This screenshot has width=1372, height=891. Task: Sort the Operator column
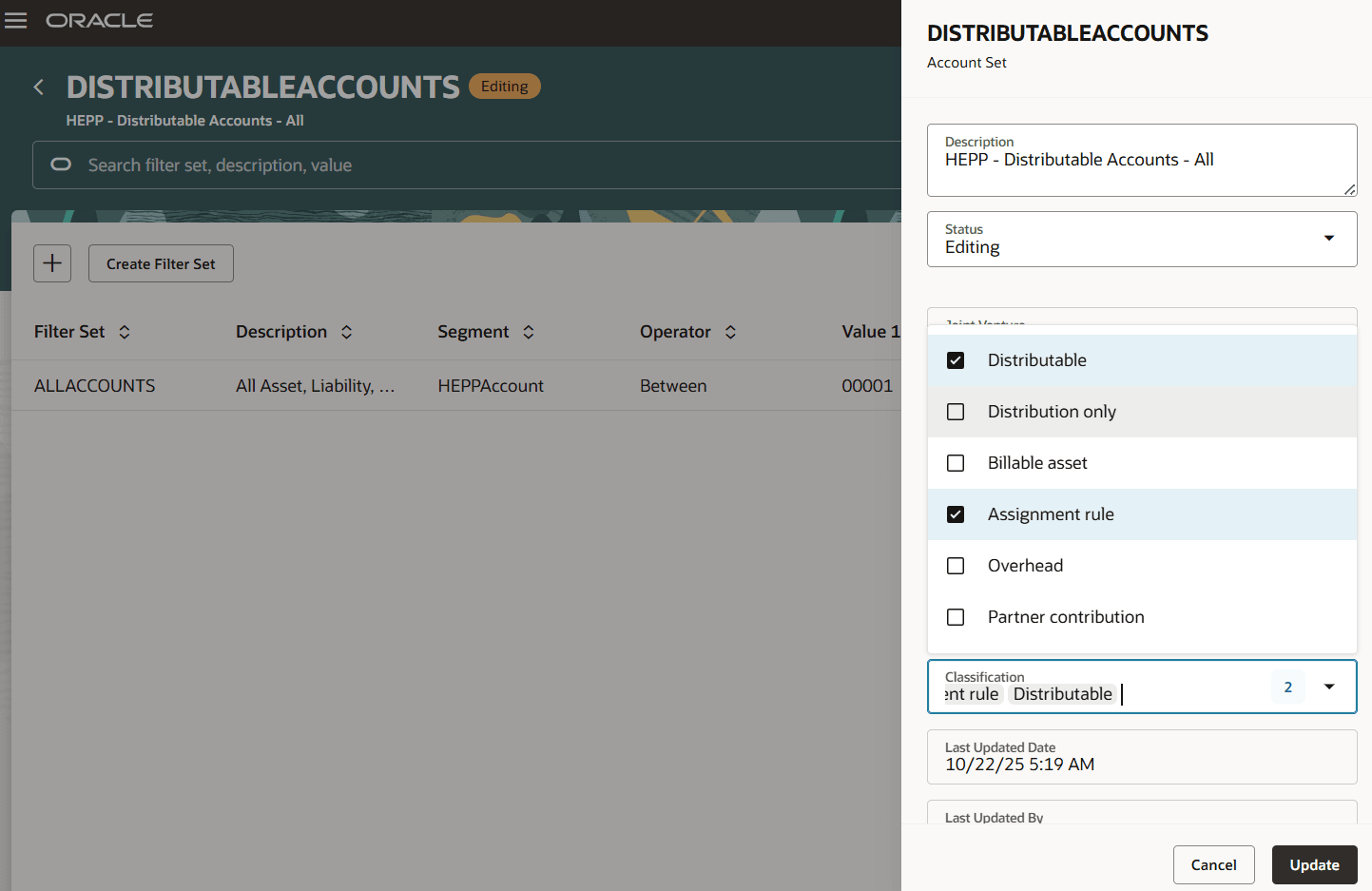[x=730, y=332]
